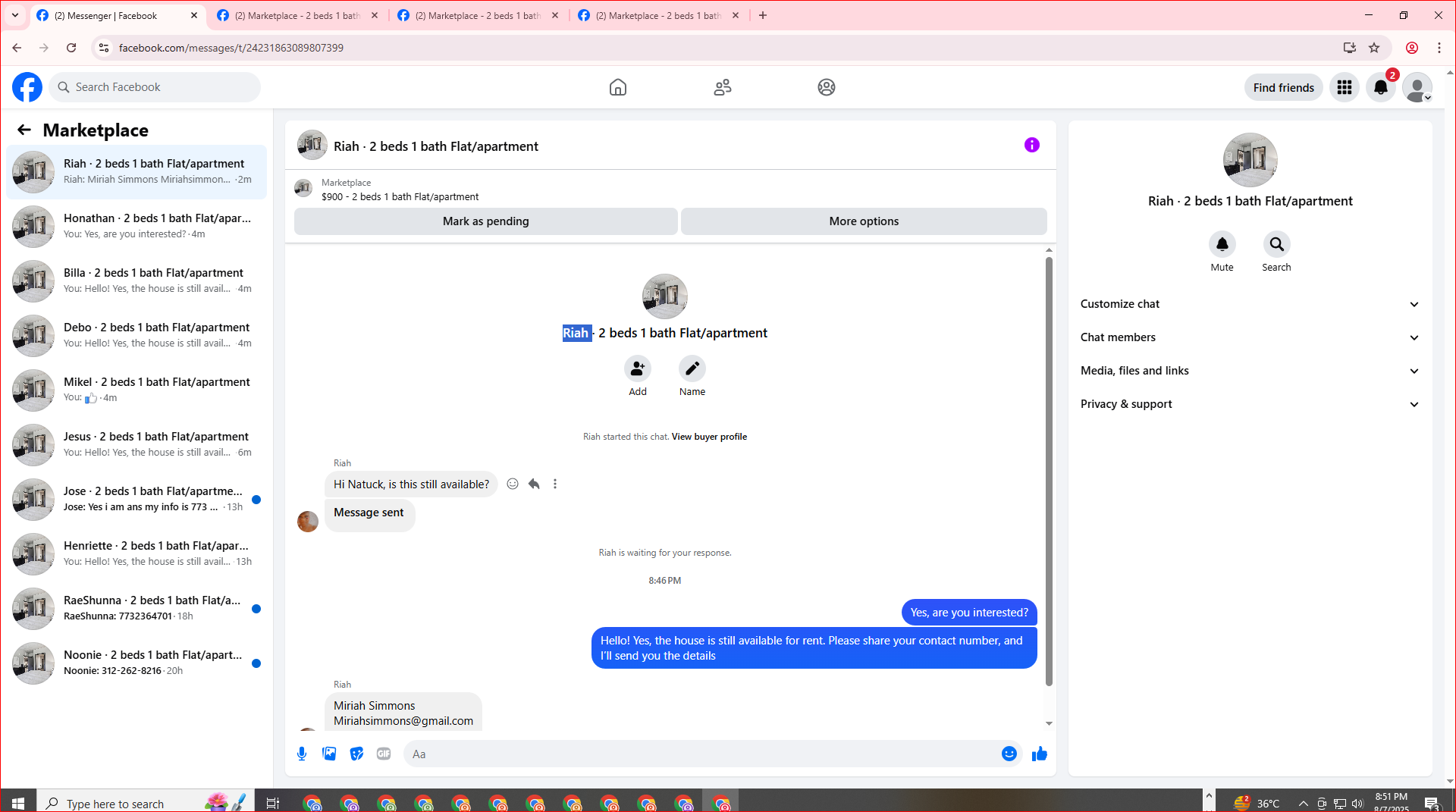The image size is (1456, 812).
Task: Open Billa conversation
Action: pos(136,281)
